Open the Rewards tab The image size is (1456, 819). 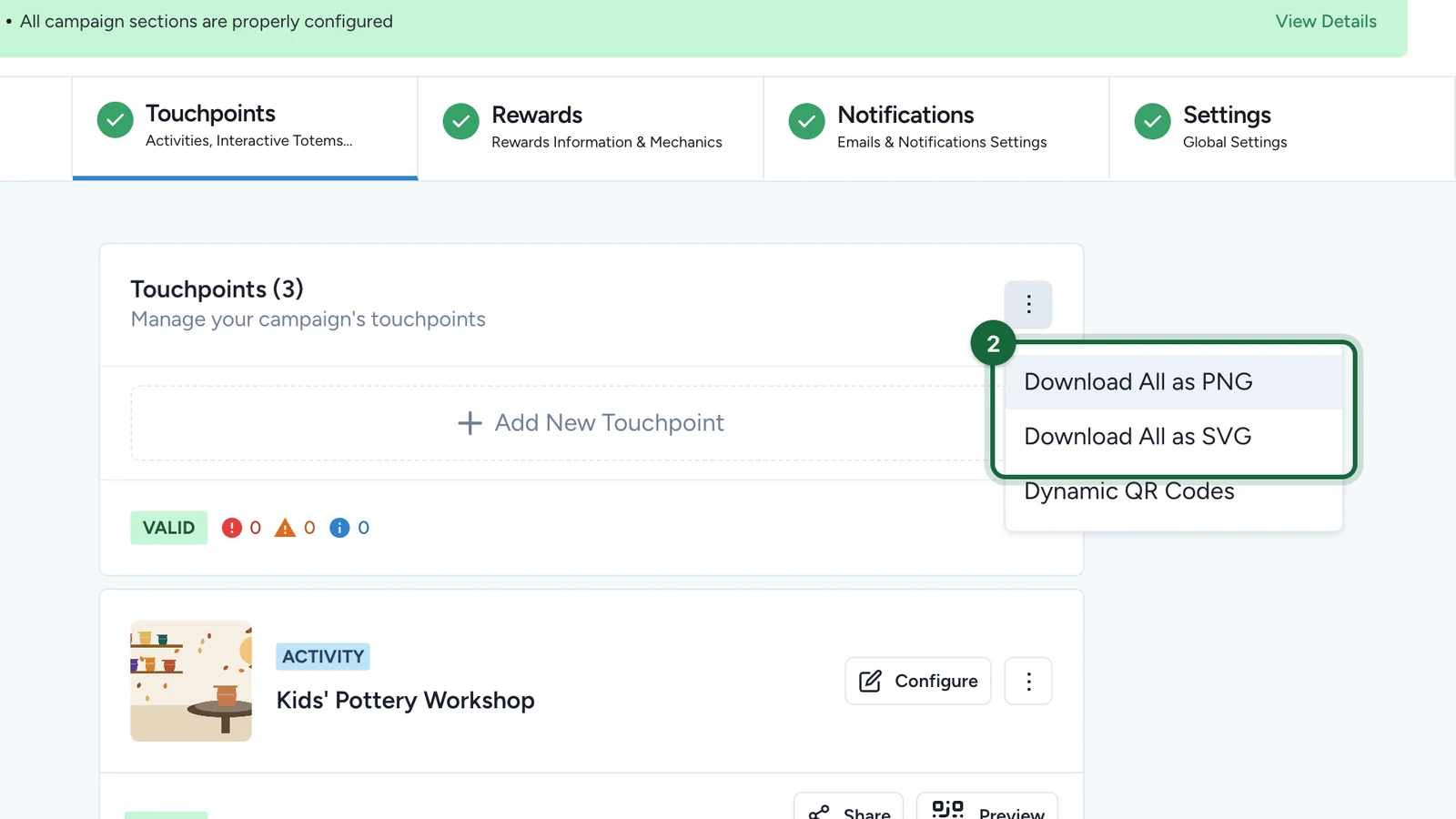point(591,128)
